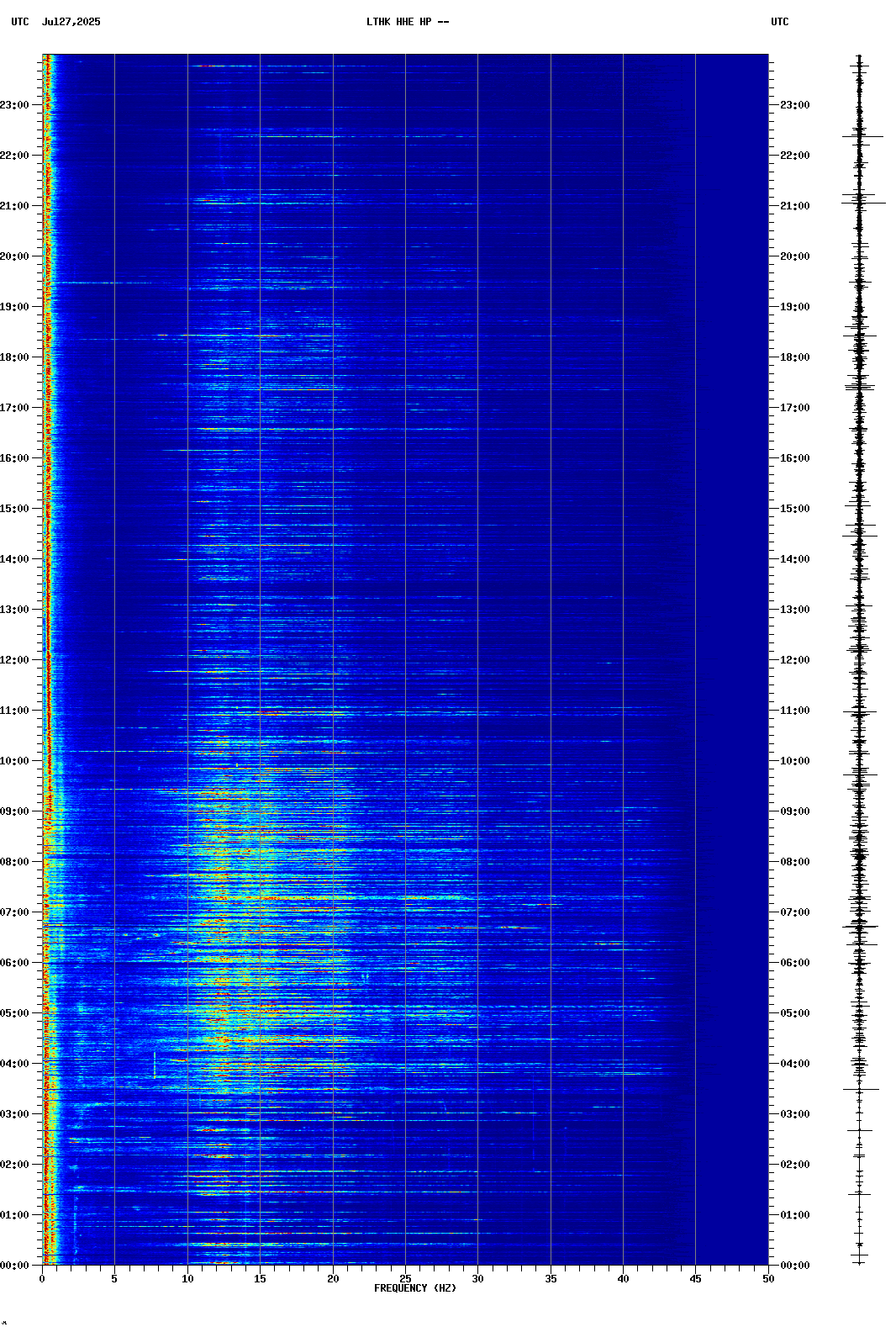Click the right-axis 16:00 time label
This screenshot has height=1332, width=896.
click(x=795, y=458)
